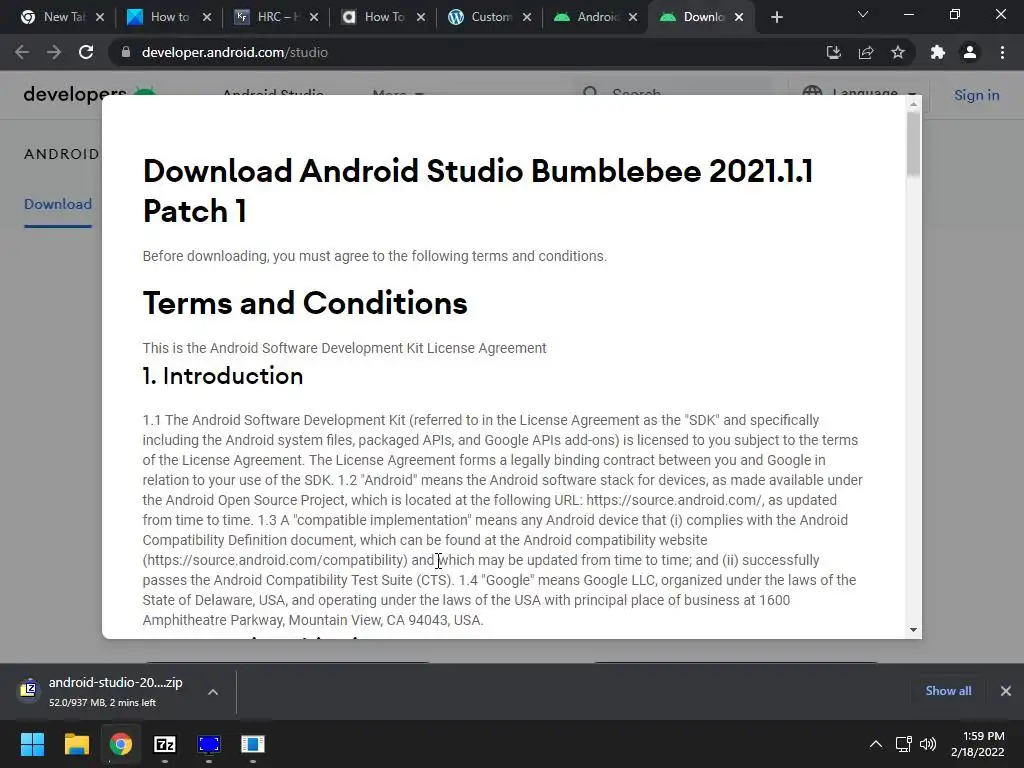
Task: Click the Chrome taskbar icon
Action: (x=121, y=744)
